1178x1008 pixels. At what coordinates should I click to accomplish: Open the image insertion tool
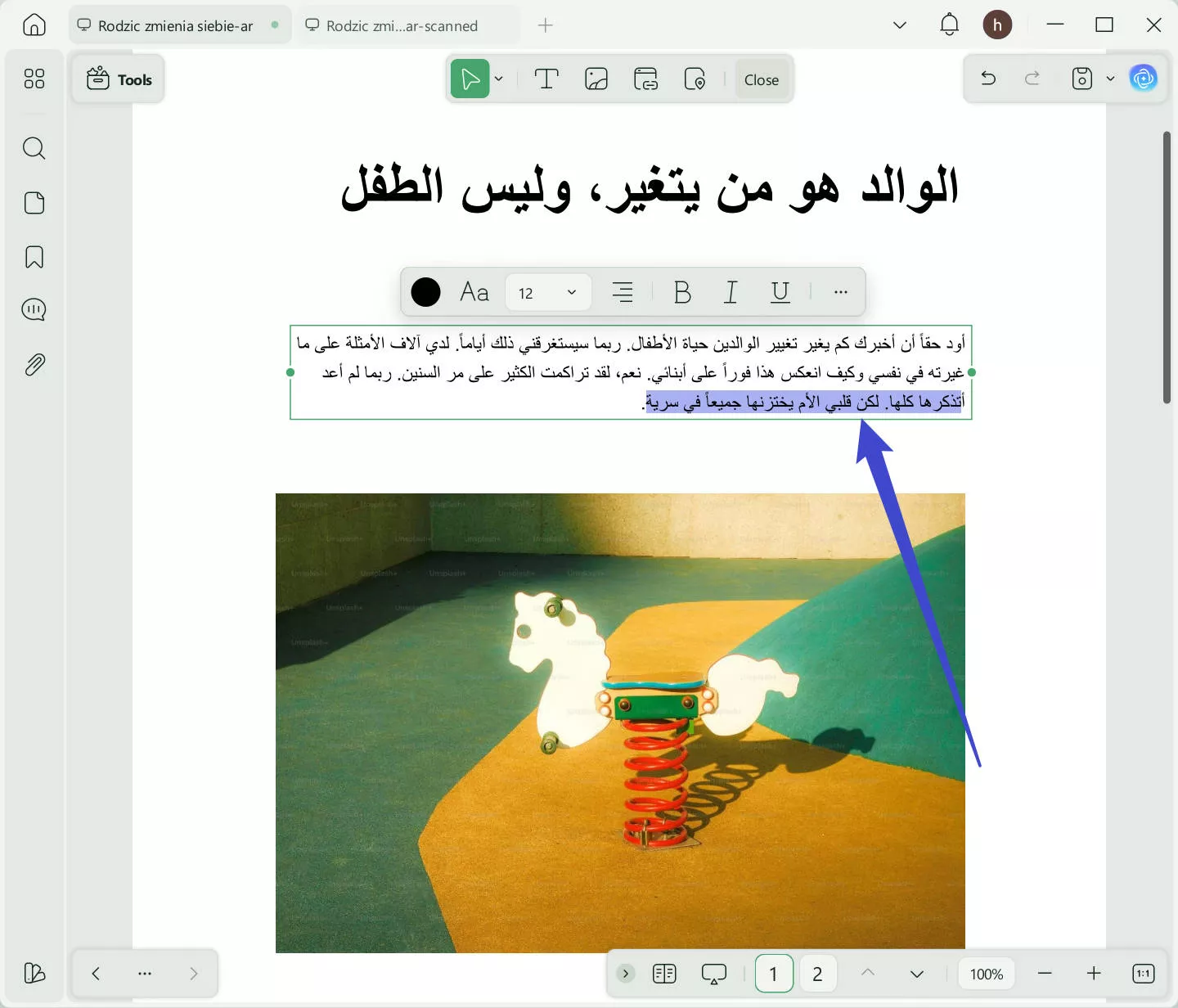pos(596,79)
